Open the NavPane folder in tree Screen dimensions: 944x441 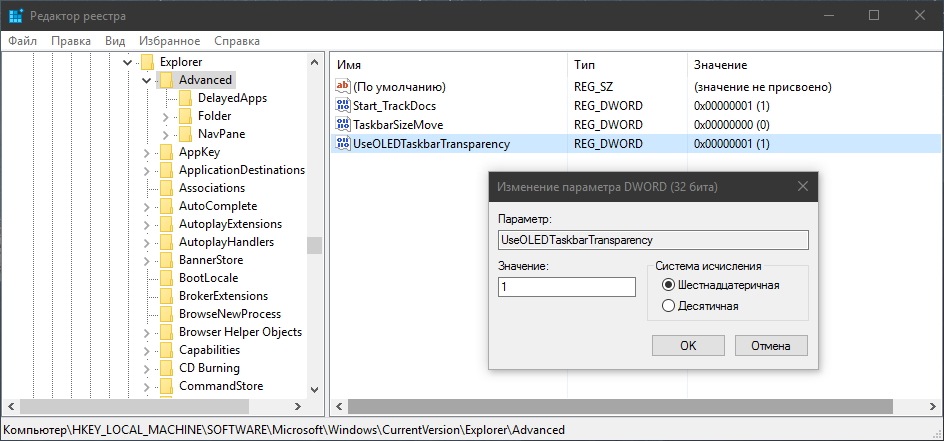click(x=221, y=134)
